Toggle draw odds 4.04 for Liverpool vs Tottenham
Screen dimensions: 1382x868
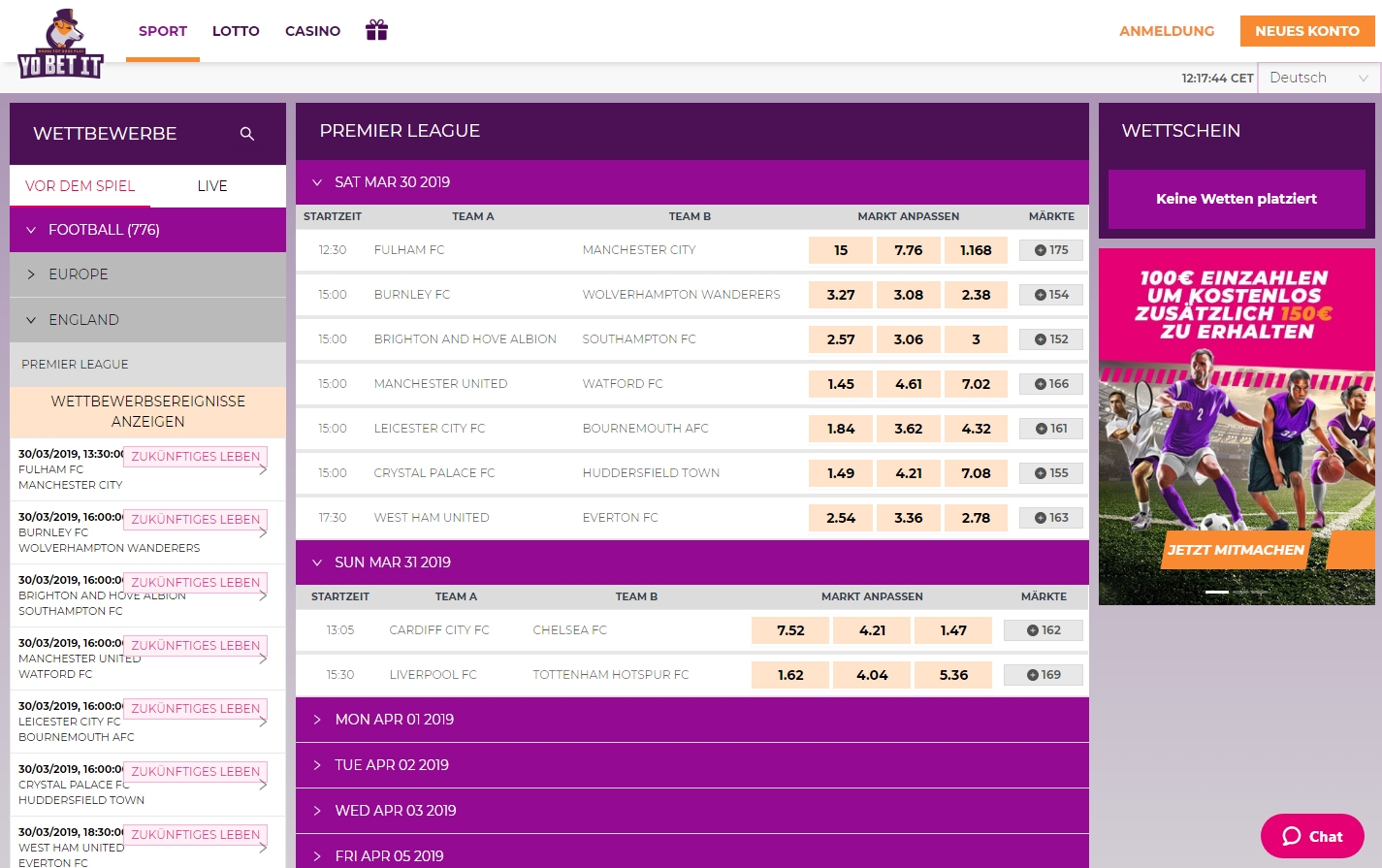pos(872,675)
